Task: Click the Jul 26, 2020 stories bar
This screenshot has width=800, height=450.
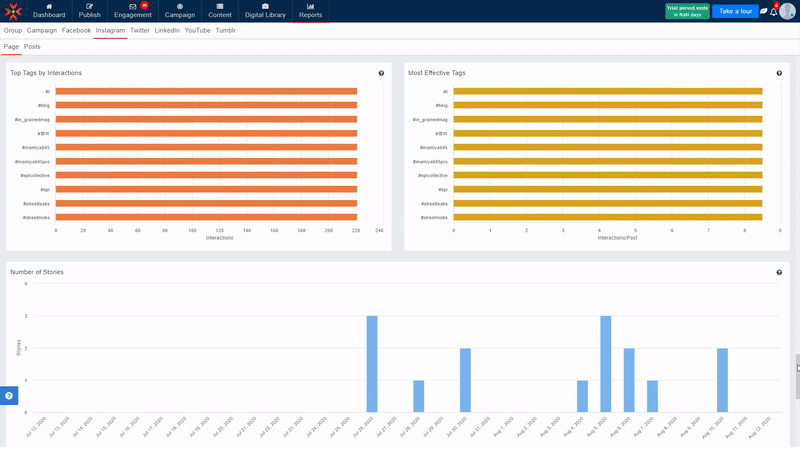Action: point(372,364)
